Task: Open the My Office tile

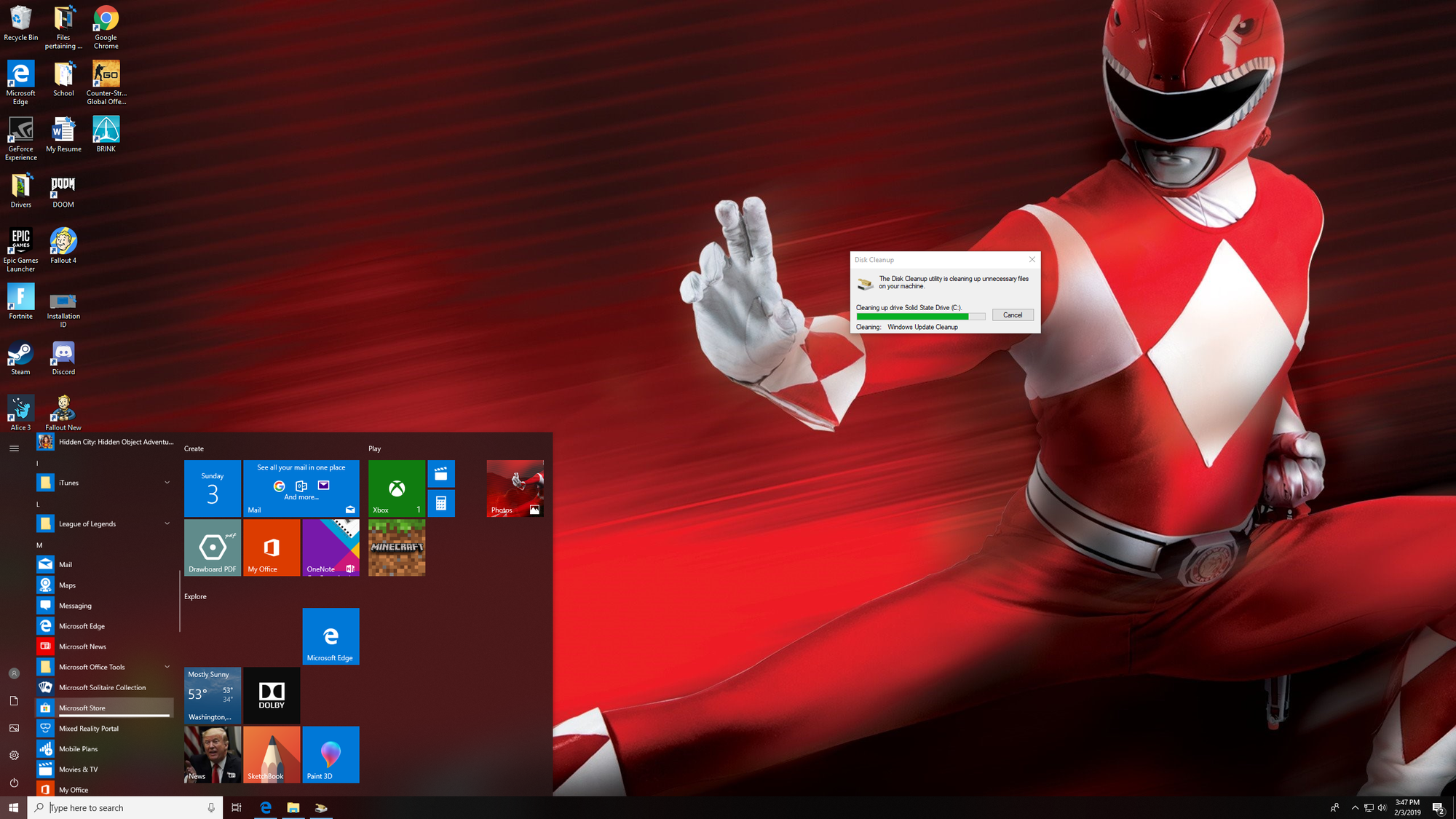Action: [272, 547]
